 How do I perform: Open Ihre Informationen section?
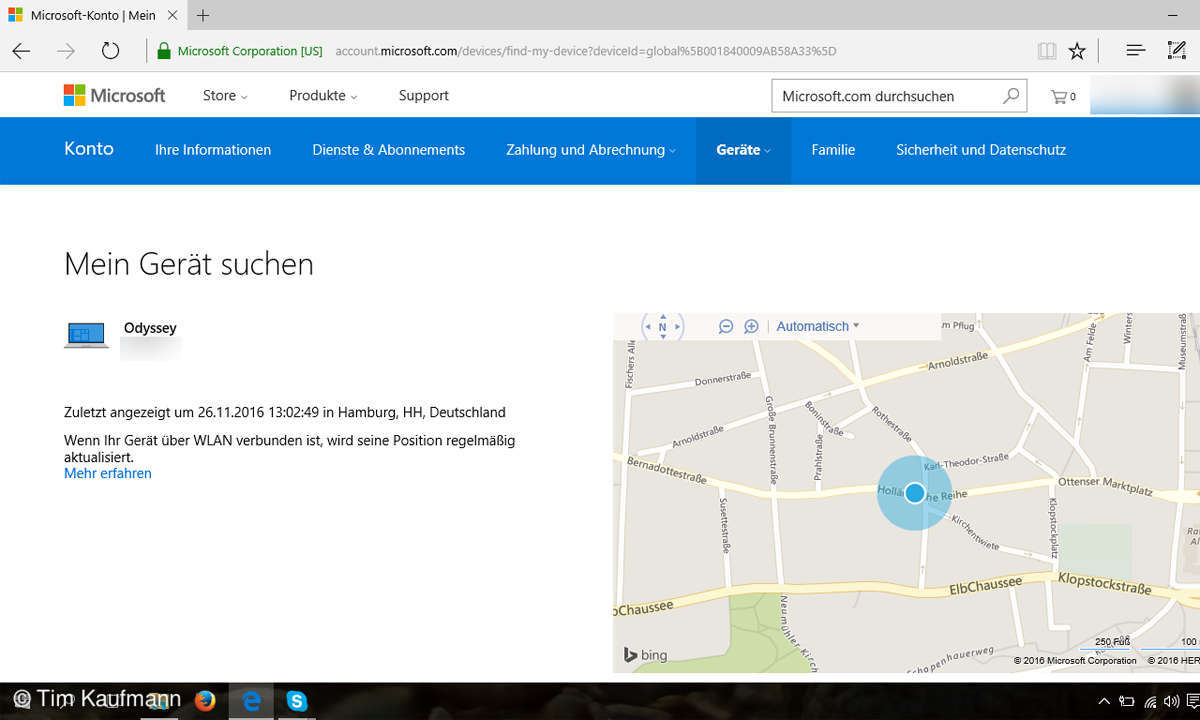pos(213,150)
